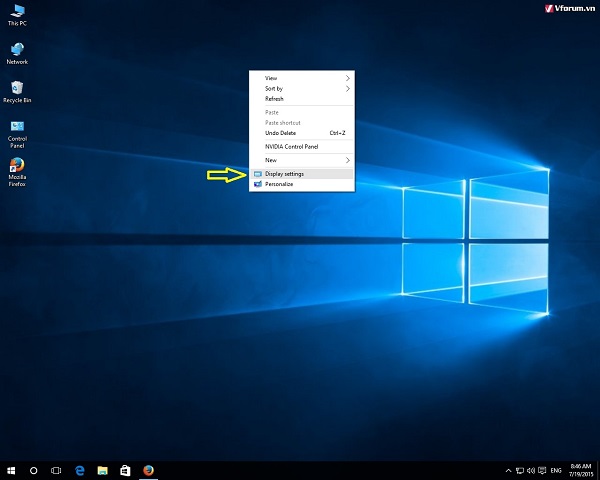Open File Explorer from the taskbar
Viewport: 600px width, 480px height.
click(x=102, y=469)
